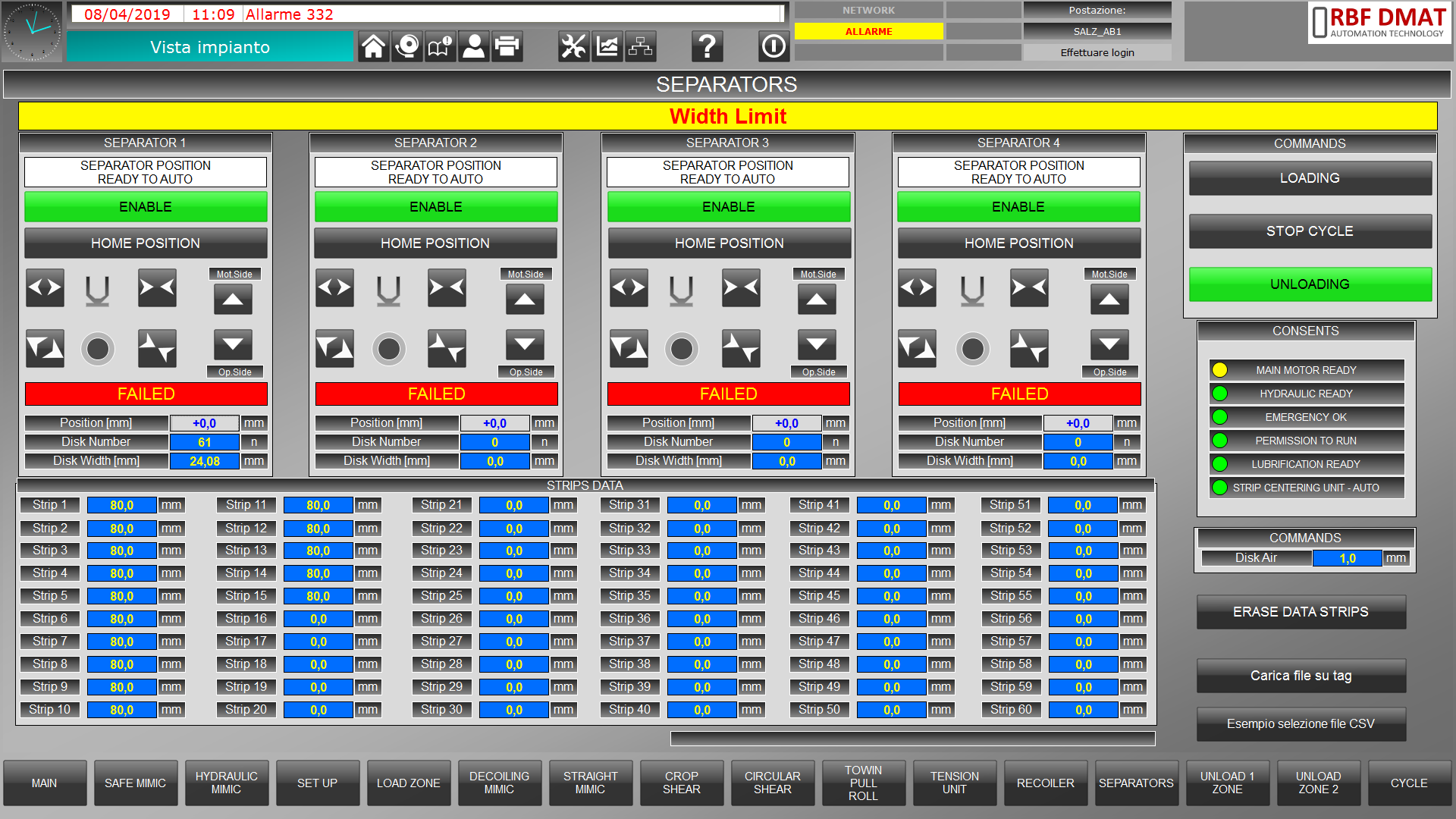Toggle Separator 2 ENABLE button

click(x=436, y=207)
